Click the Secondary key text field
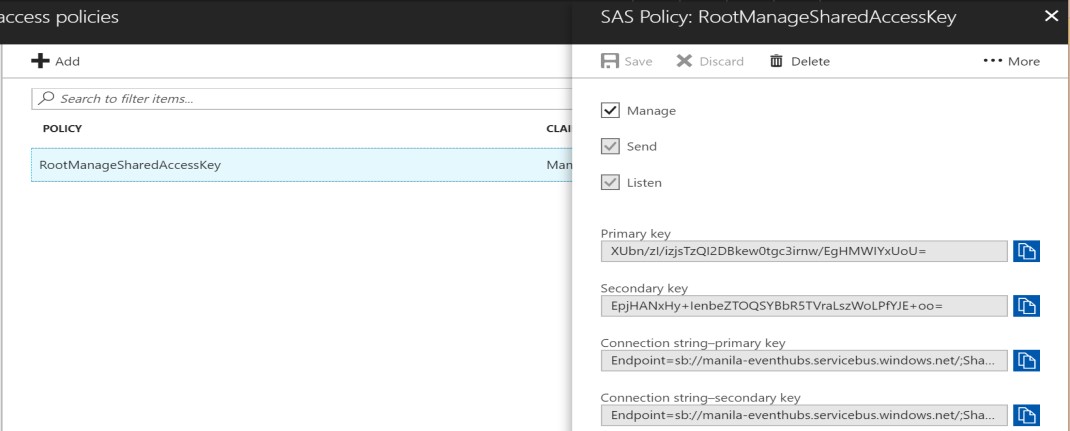1070x431 pixels. click(800, 305)
